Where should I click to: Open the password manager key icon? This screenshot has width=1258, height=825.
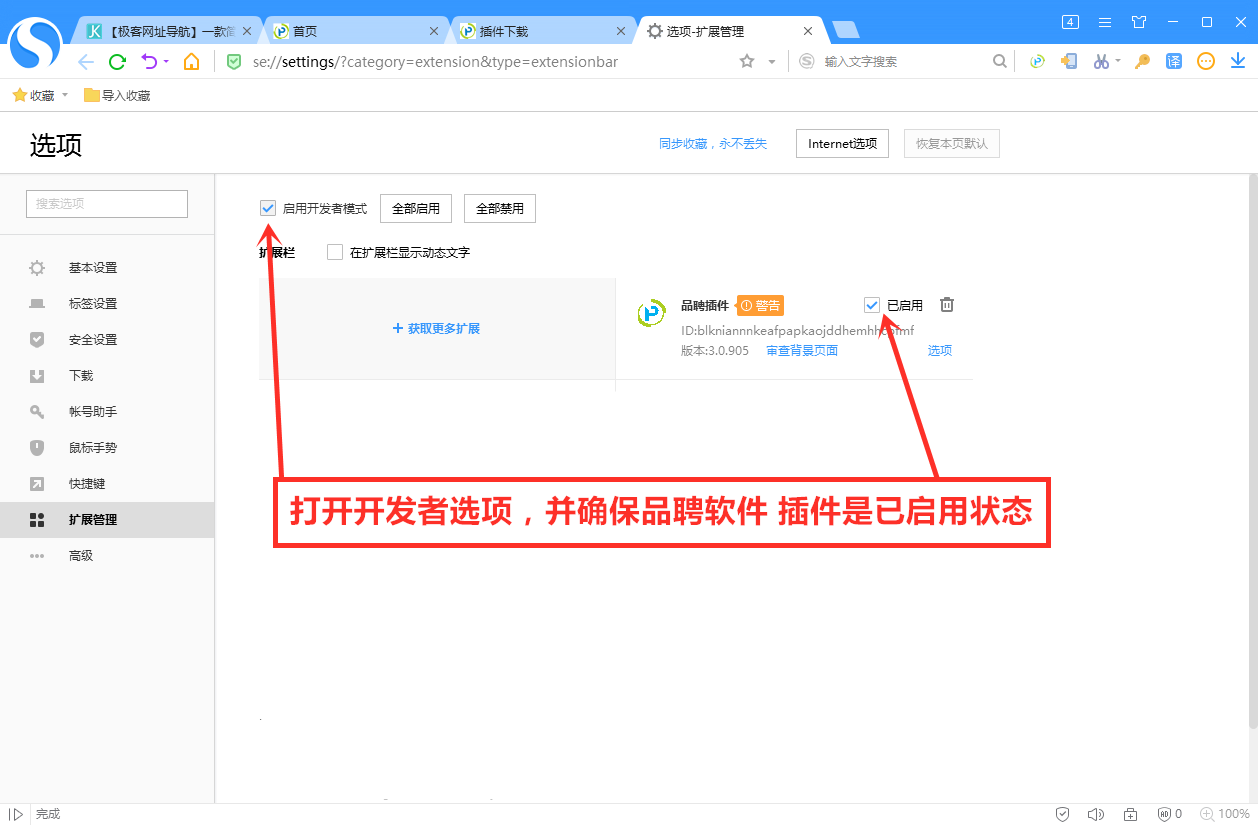1142,61
